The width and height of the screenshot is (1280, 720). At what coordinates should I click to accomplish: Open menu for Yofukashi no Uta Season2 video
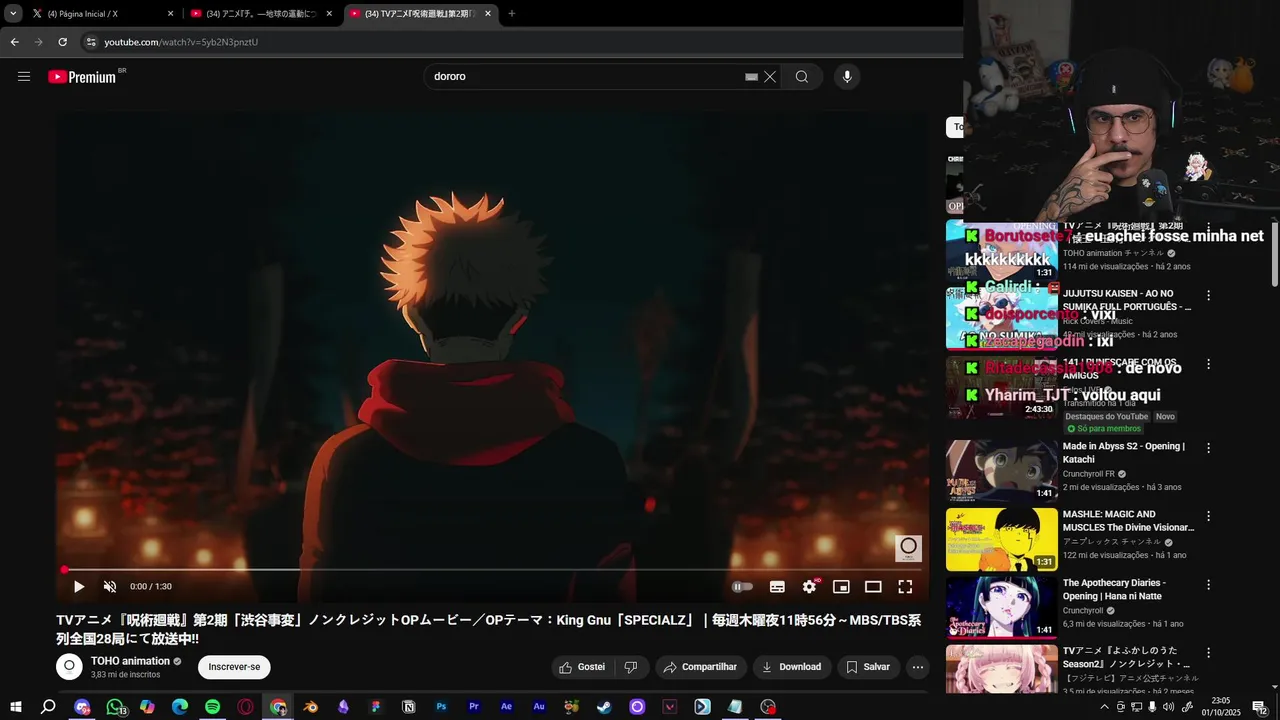click(1209, 652)
